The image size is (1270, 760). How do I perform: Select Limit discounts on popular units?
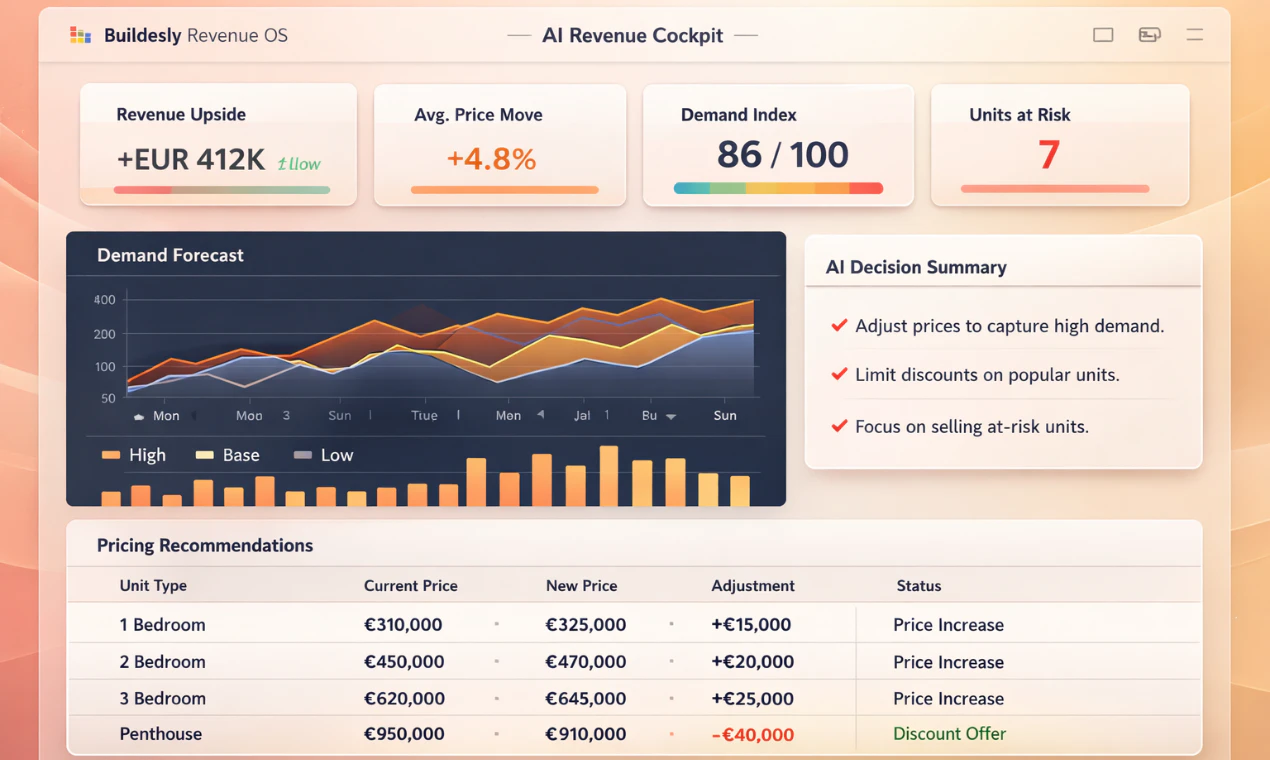[987, 375]
